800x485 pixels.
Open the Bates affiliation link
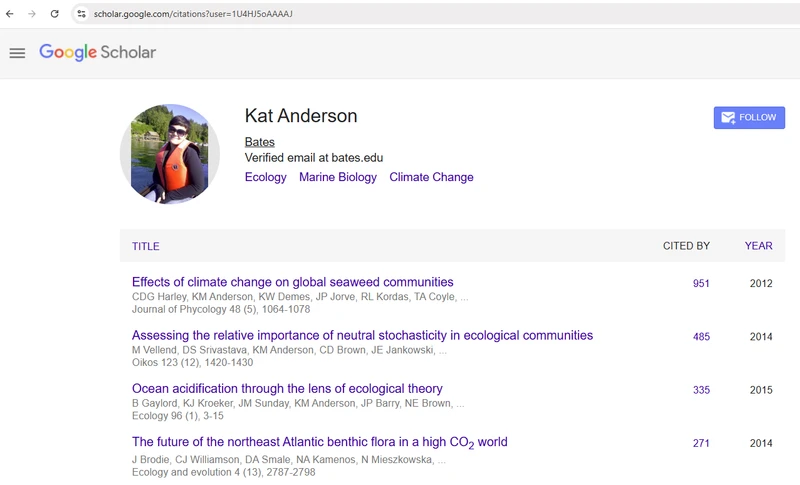pos(260,142)
